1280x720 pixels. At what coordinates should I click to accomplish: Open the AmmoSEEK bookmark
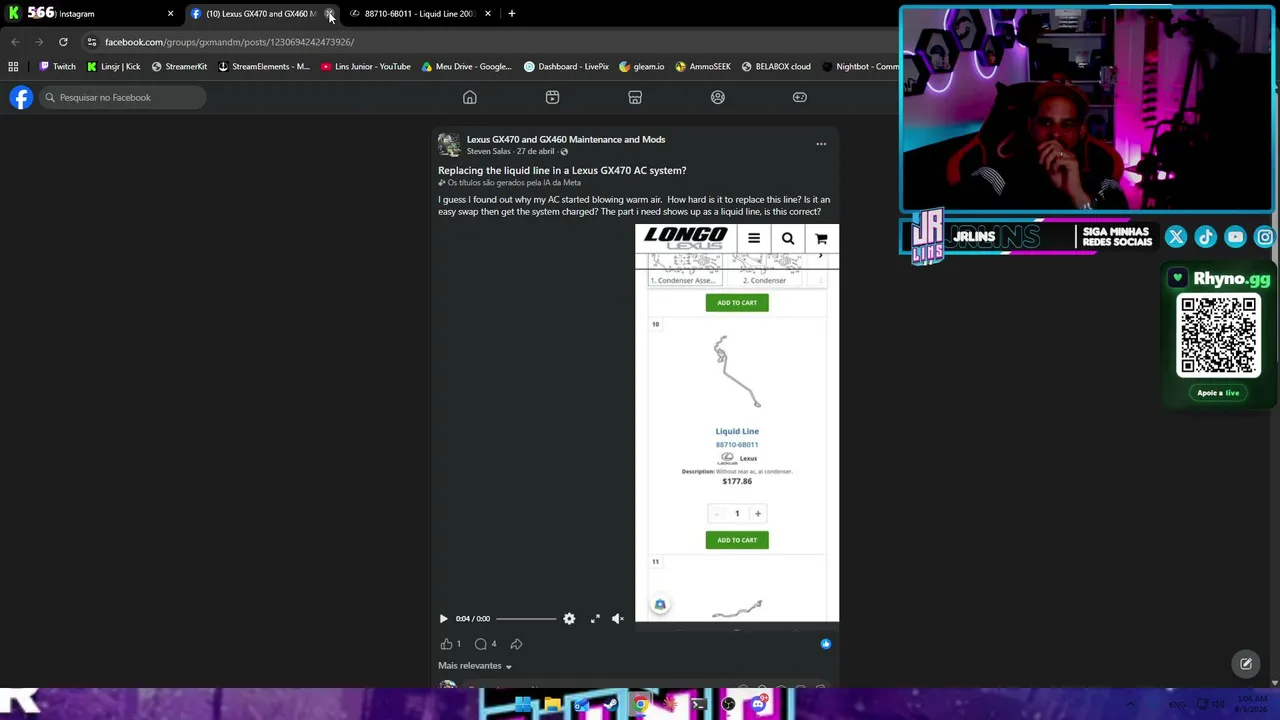[703, 67]
